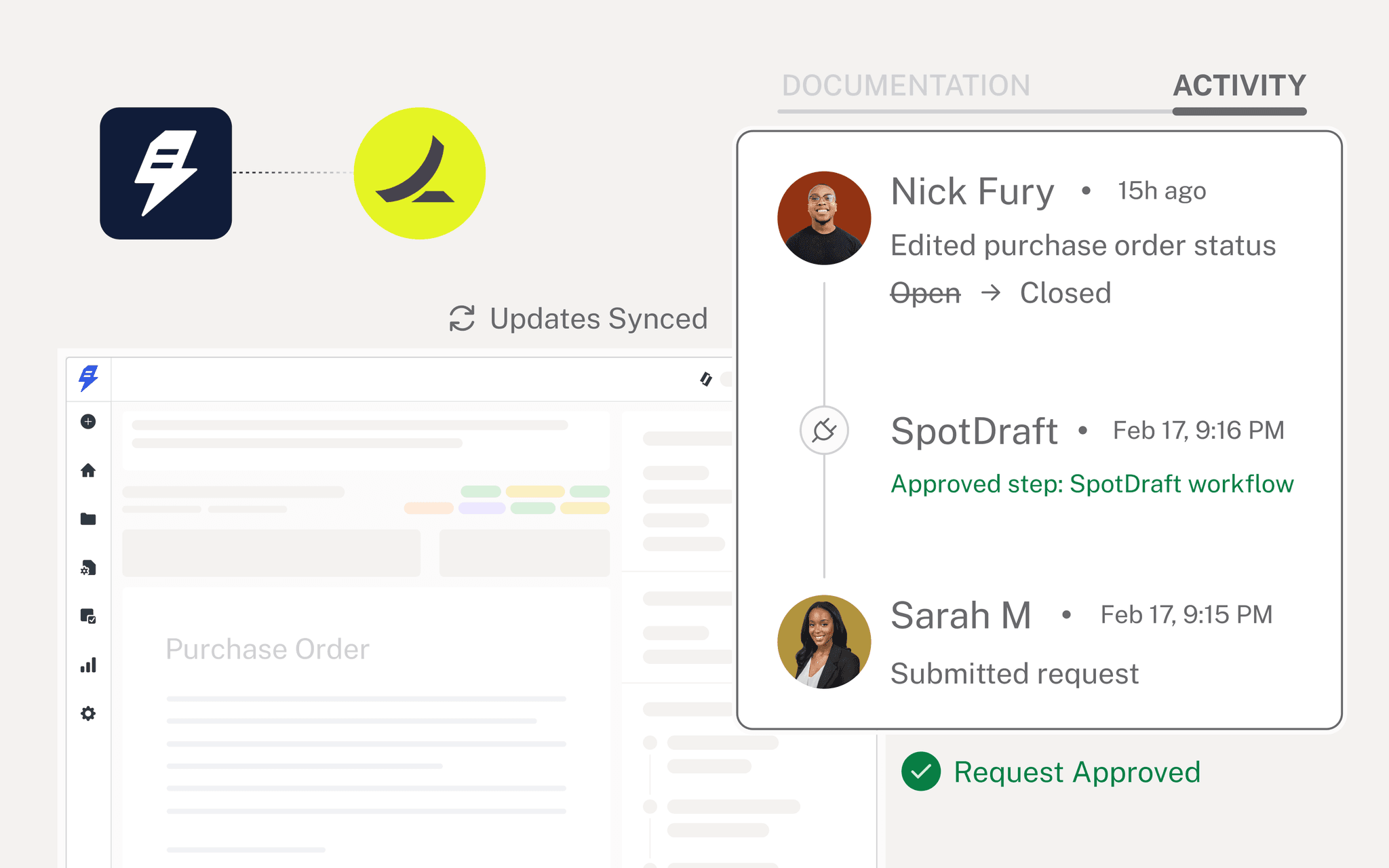1389x868 pixels.
Task: Open the settings gear icon in sidebar
Action: 88,713
